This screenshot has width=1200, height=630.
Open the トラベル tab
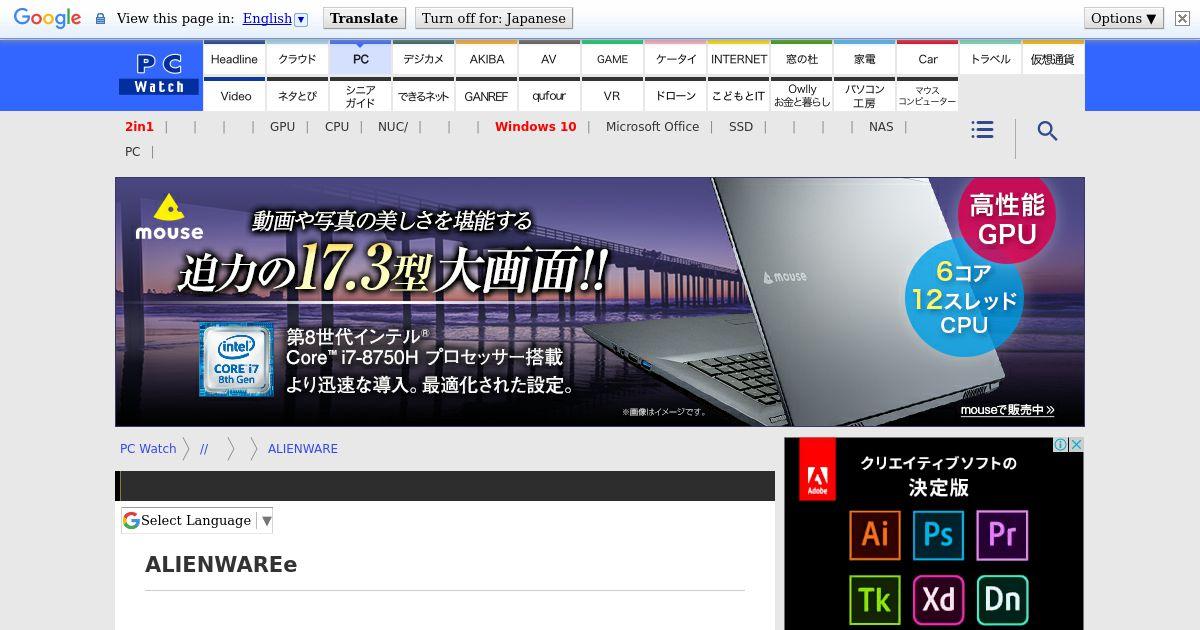(x=990, y=59)
